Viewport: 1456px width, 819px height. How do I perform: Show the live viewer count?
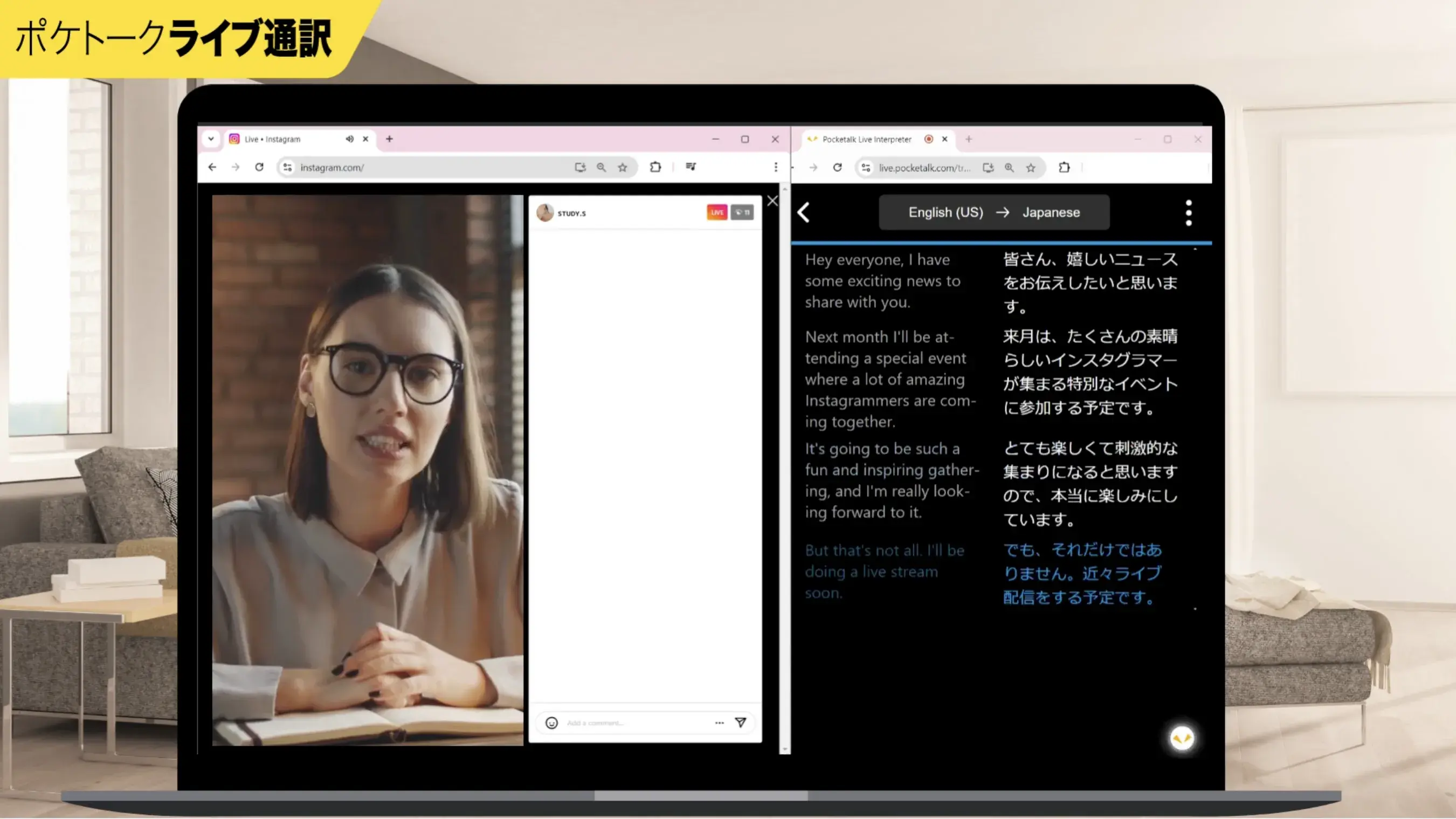[742, 212]
